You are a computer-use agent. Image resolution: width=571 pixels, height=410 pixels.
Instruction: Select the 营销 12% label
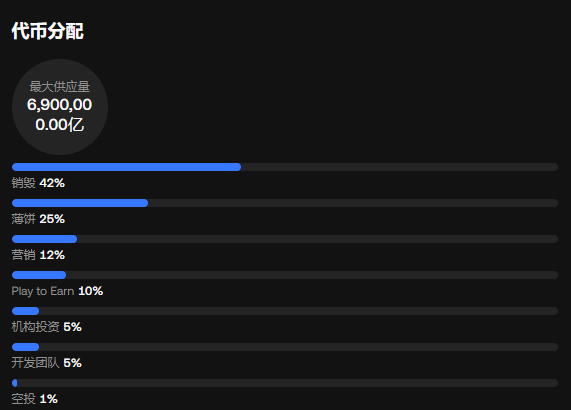[x=38, y=255]
